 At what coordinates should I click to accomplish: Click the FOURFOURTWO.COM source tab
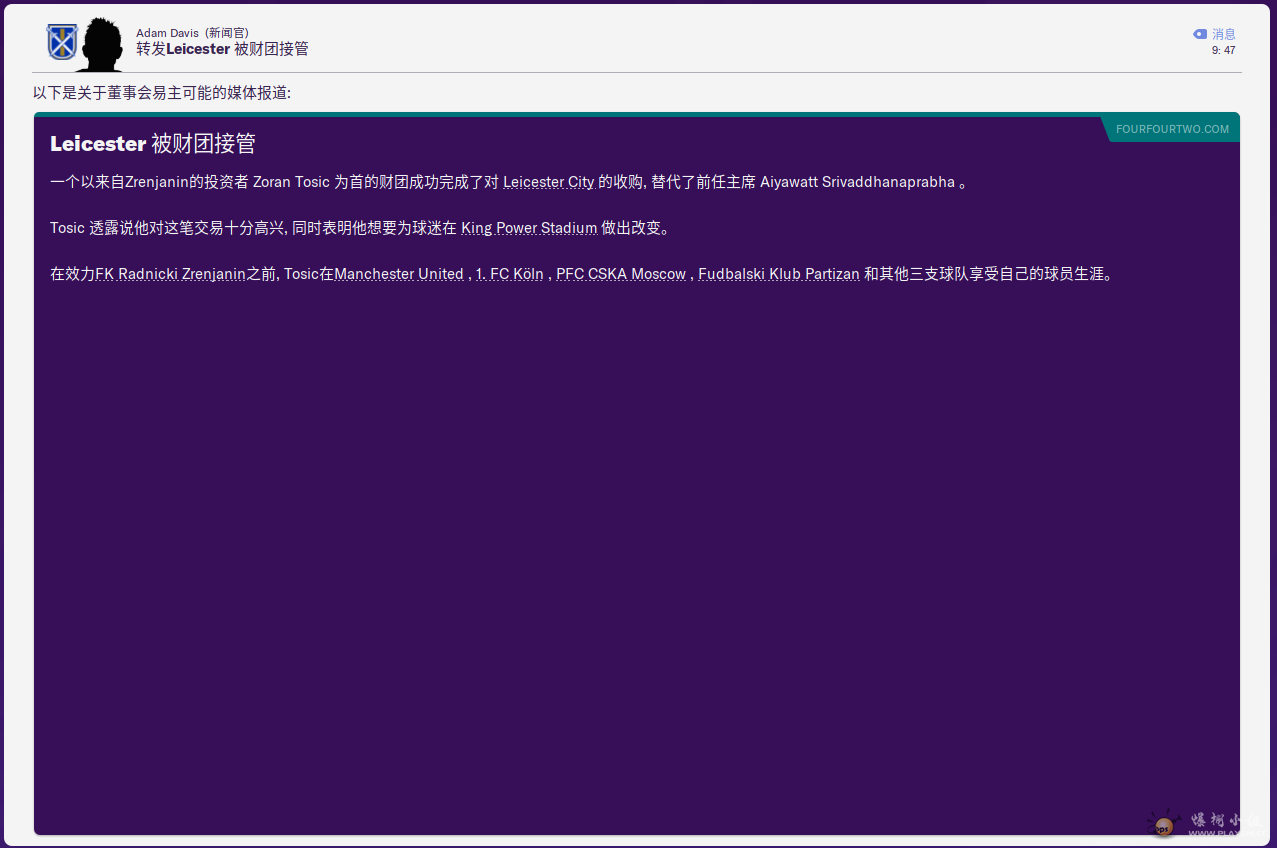[1172, 129]
